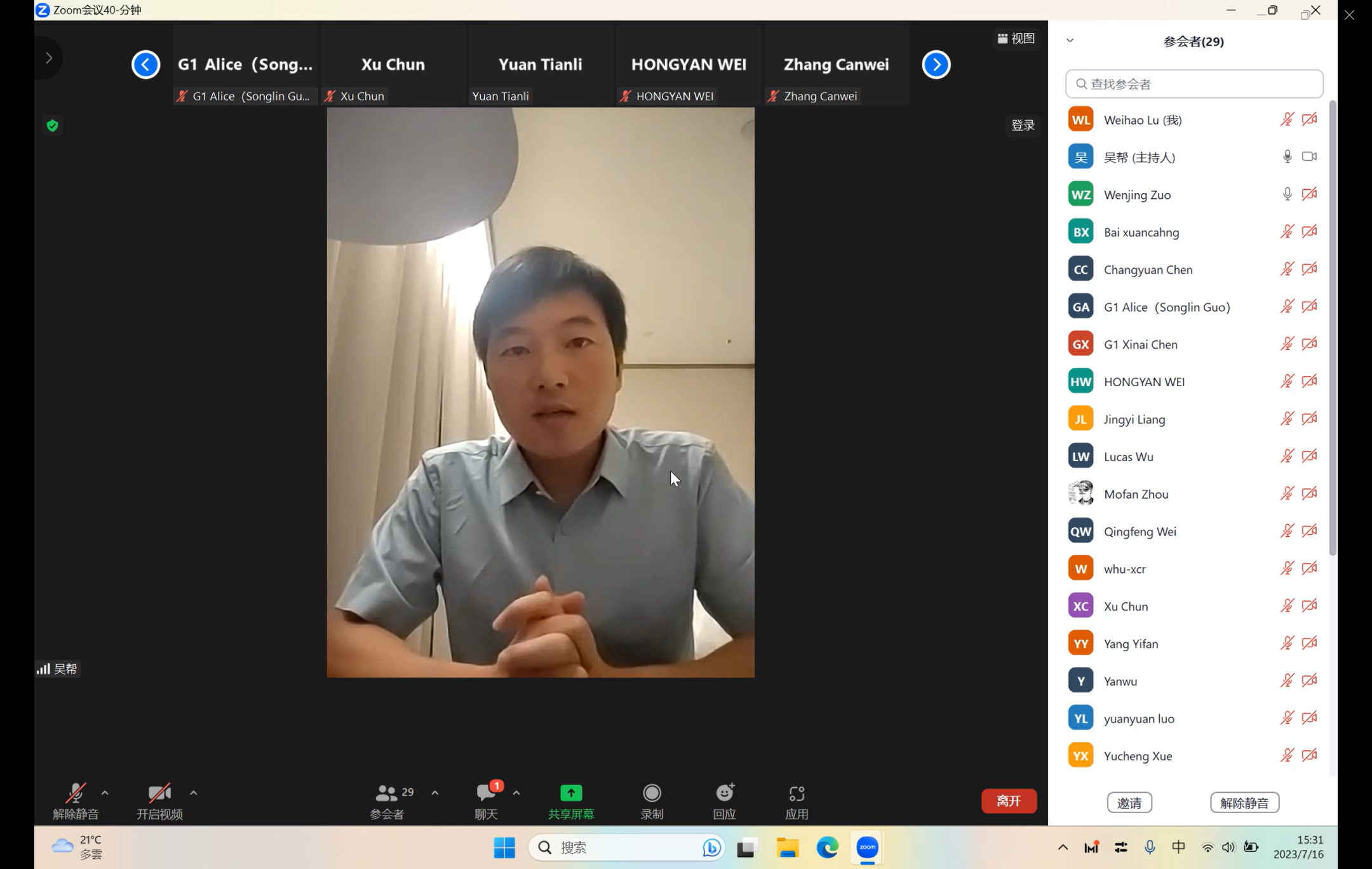Collapse participants panel using header chevron
The height and width of the screenshot is (869, 1372).
(1070, 41)
